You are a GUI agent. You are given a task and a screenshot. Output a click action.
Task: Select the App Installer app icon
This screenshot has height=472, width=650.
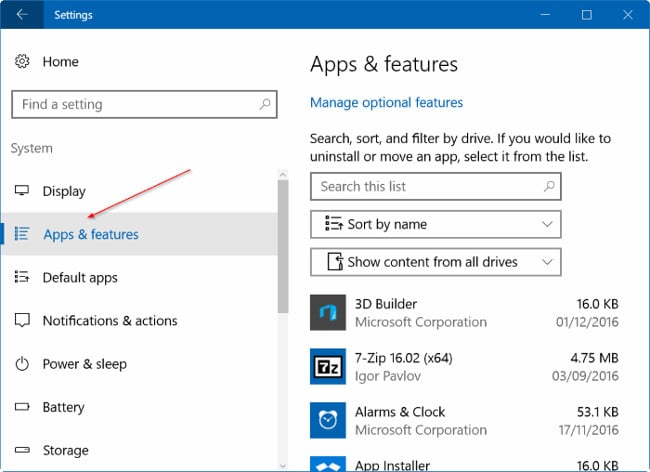[328, 464]
